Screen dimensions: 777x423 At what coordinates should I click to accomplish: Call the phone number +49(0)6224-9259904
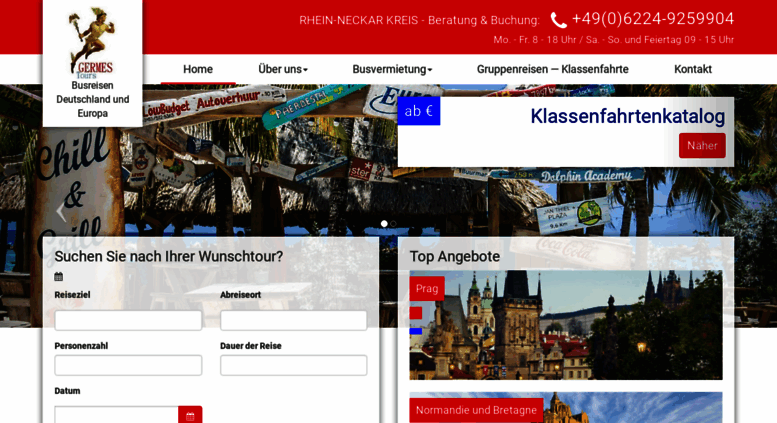click(653, 19)
